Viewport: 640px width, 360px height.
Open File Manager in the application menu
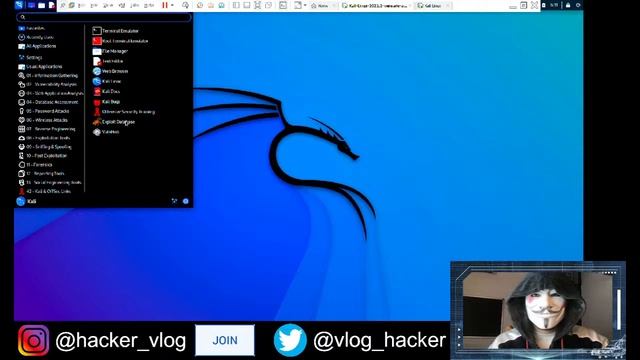pos(110,51)
